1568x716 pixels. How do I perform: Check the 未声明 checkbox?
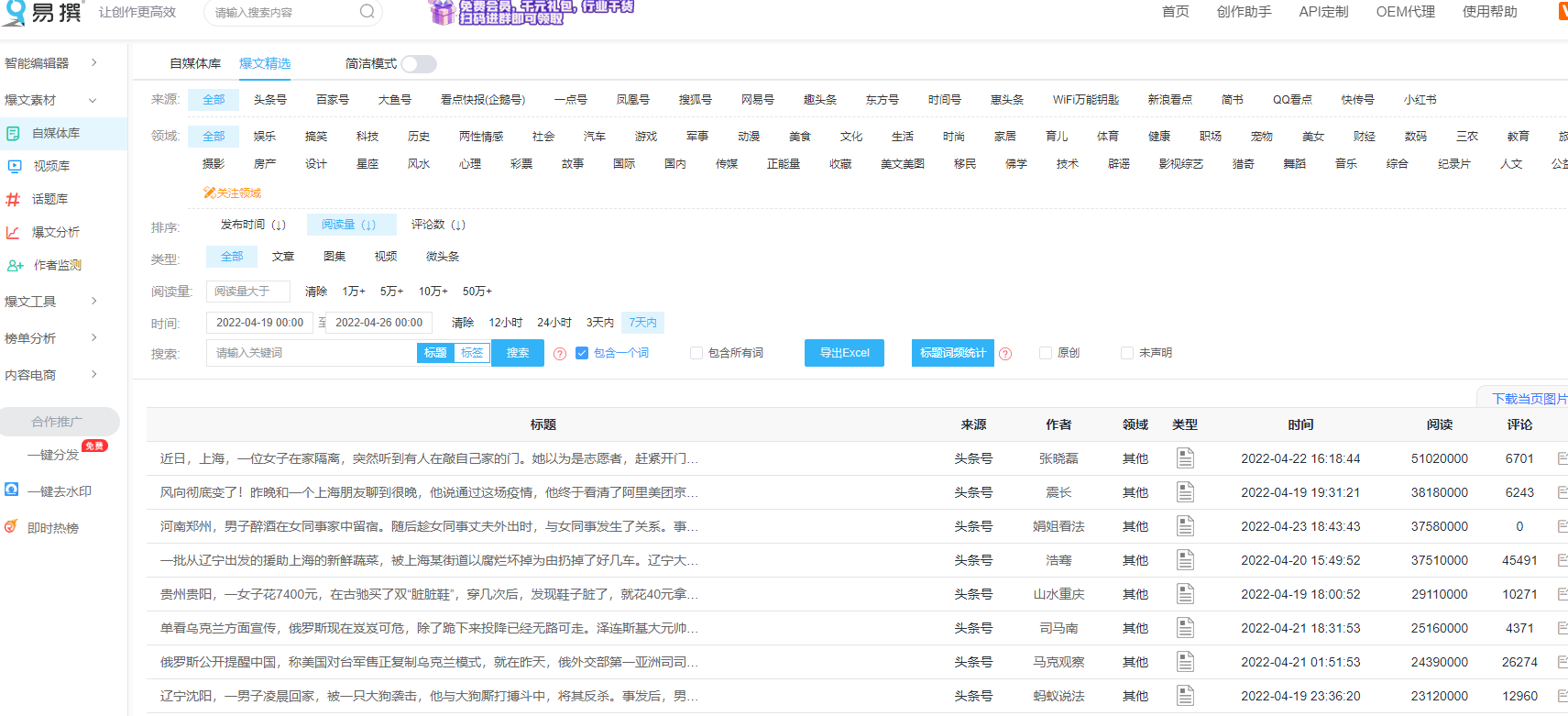[1127, 353]
